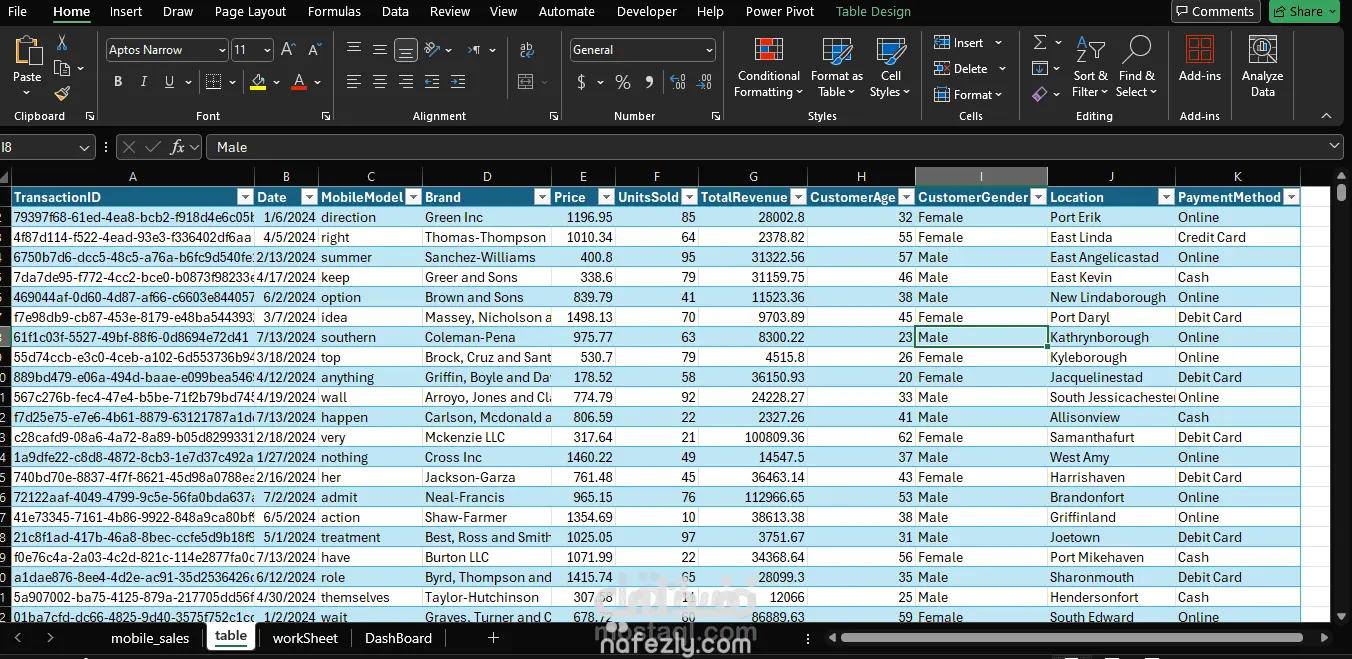Switch to the DashBoard sheet tab
Viewport: 1352px width, 659px height.
(x=398, y=638)
